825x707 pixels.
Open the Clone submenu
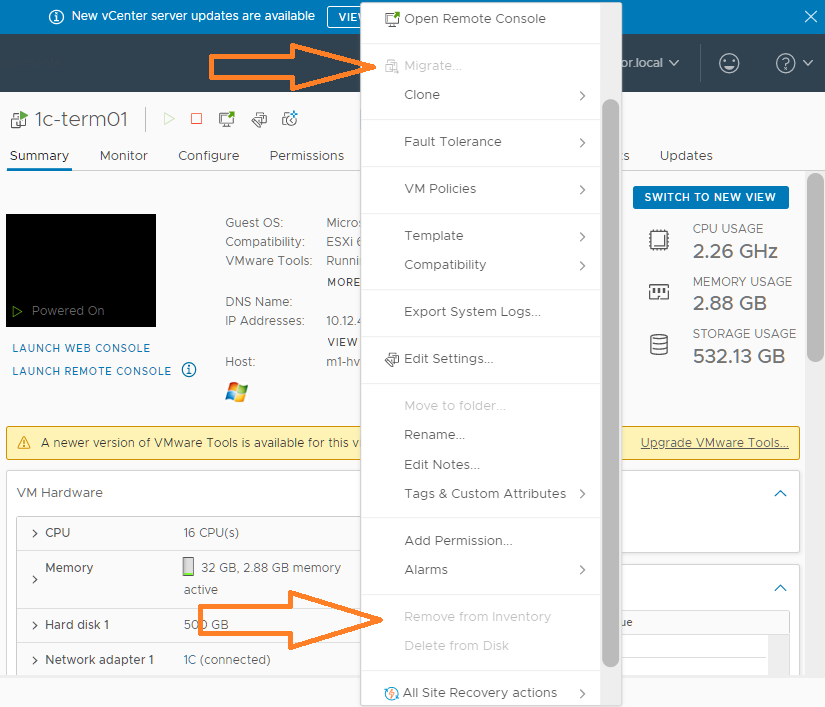point(481,95)
